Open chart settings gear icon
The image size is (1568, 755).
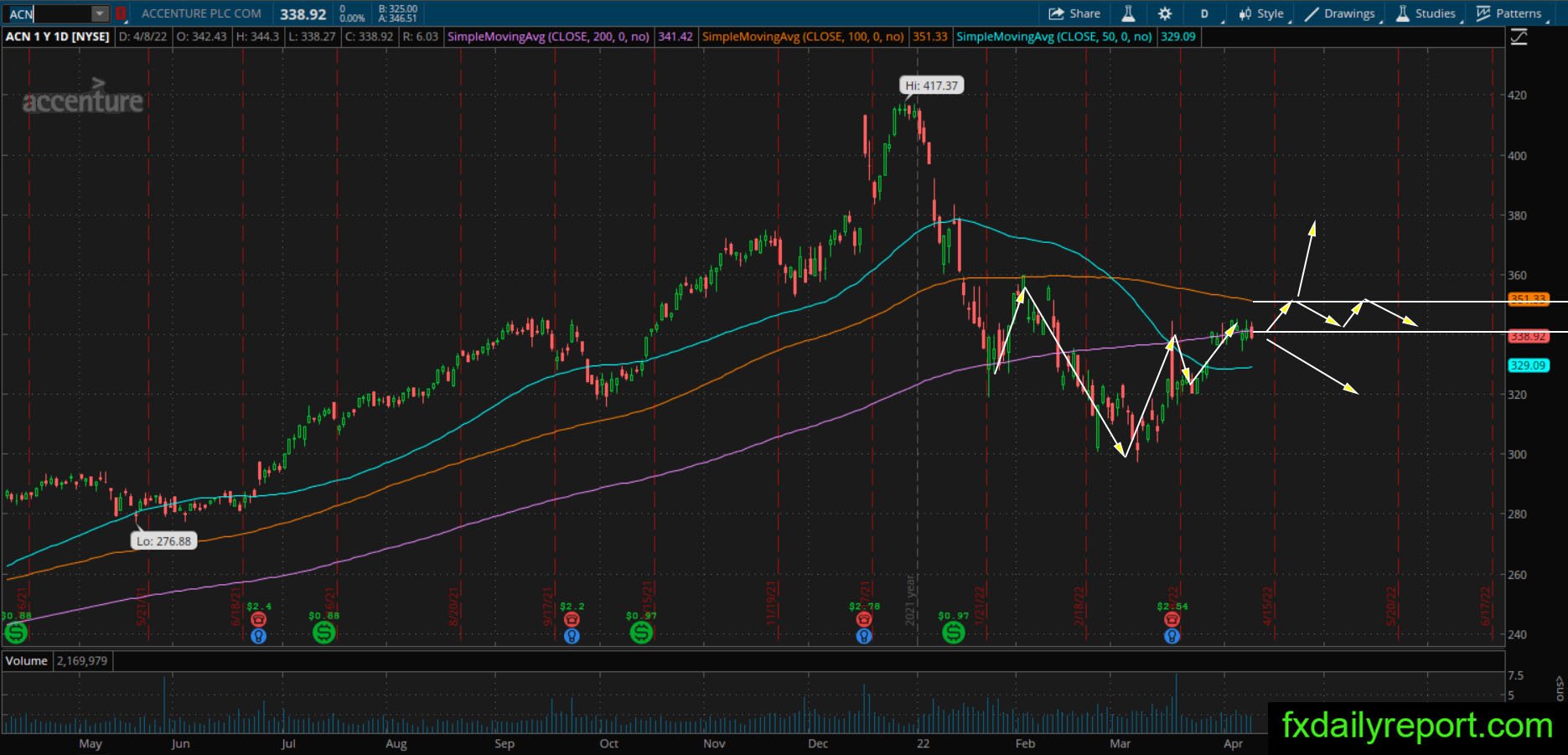(1165, 13)
